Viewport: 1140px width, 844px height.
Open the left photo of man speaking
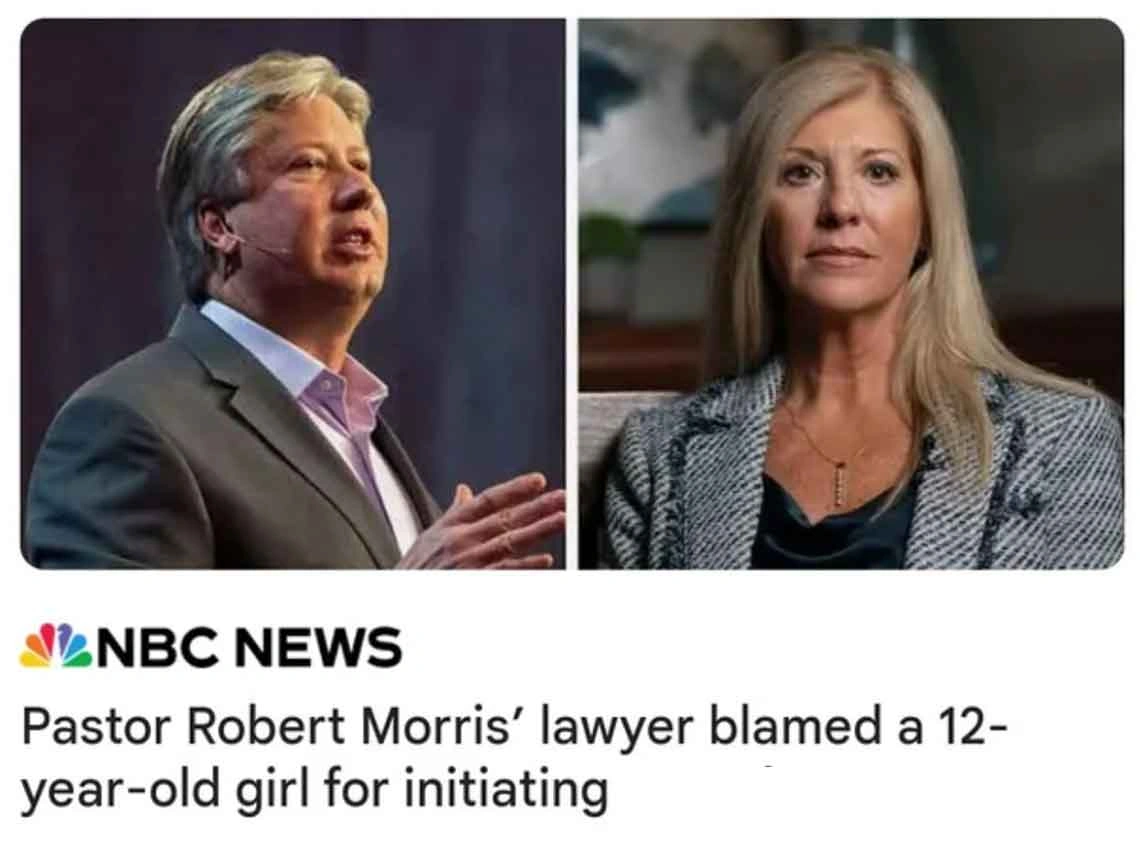(293, 294)
